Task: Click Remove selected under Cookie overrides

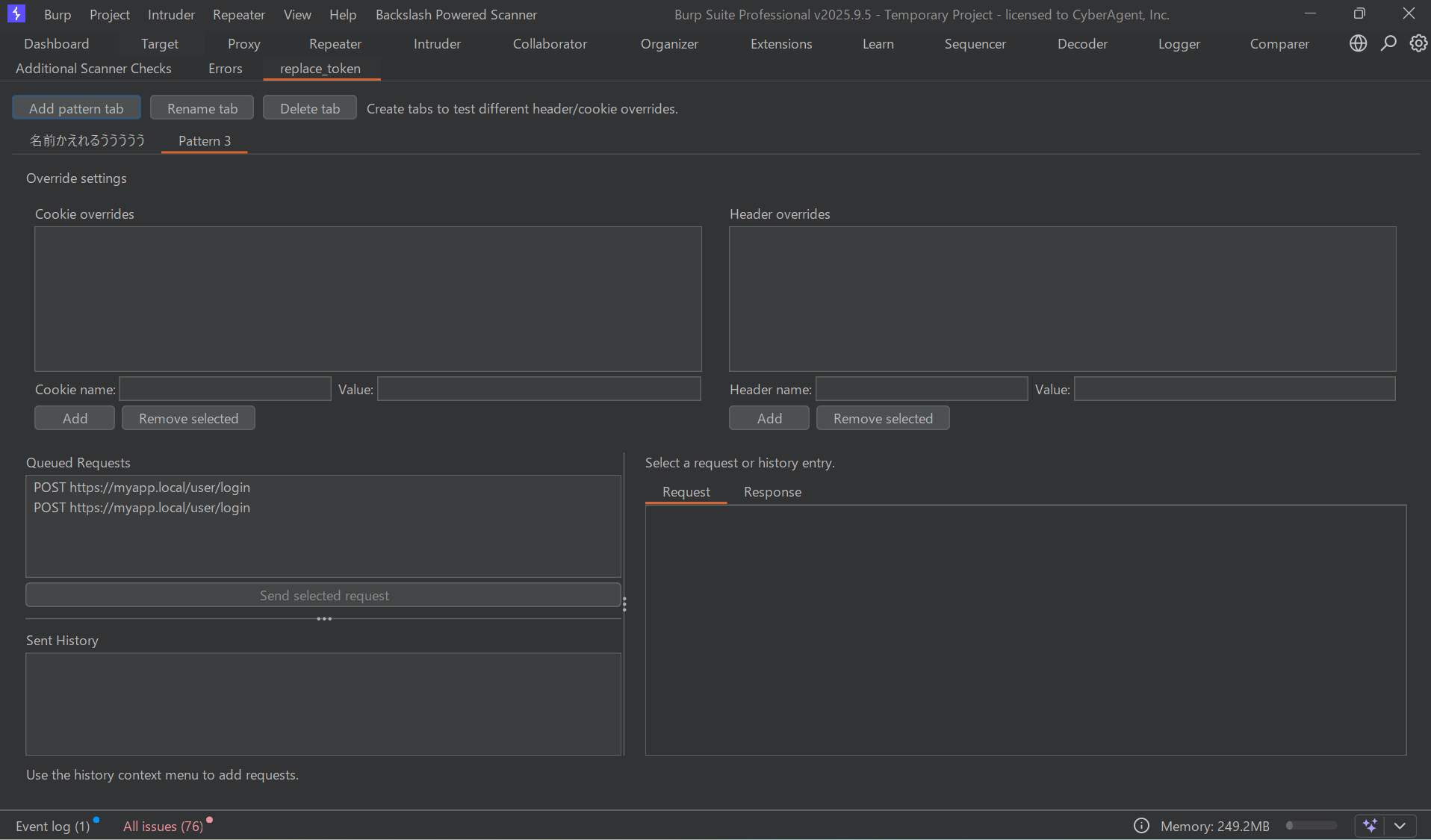Action: tap(189, 418)
